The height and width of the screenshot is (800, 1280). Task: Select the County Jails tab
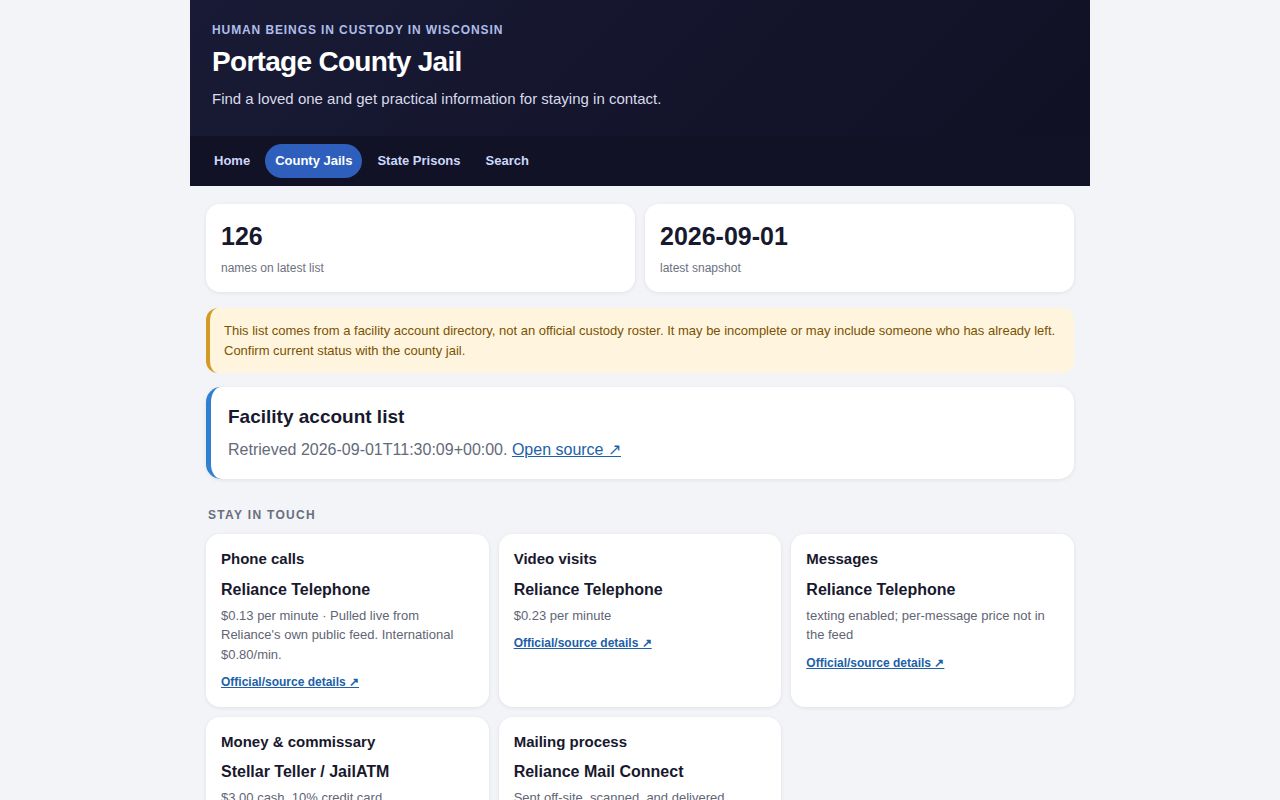313,161
